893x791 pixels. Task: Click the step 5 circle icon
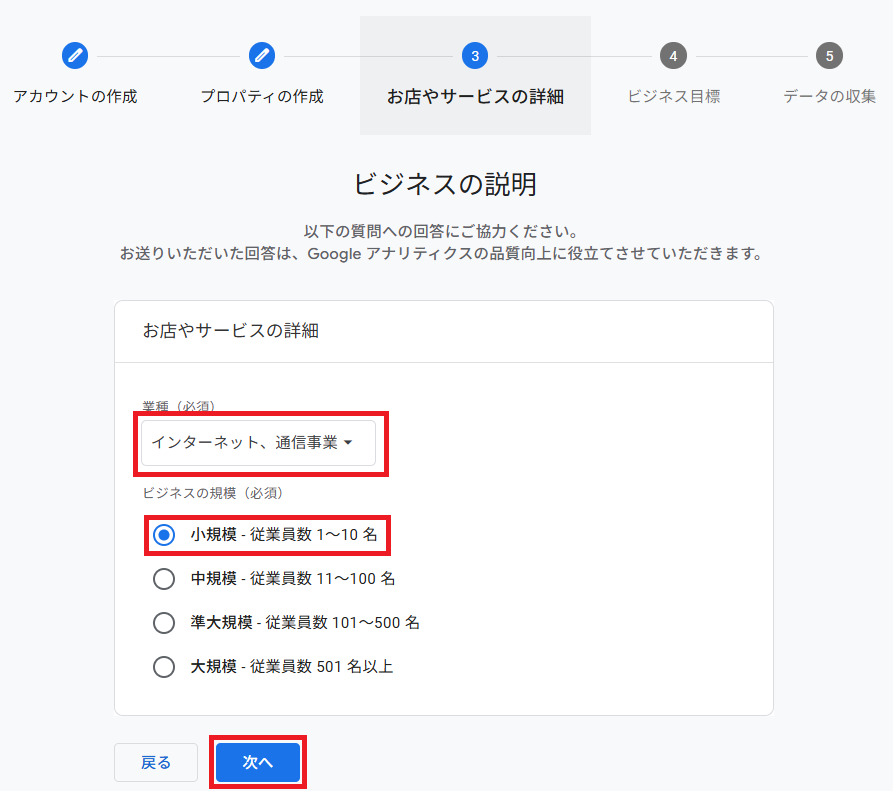(x=829, y=56)
